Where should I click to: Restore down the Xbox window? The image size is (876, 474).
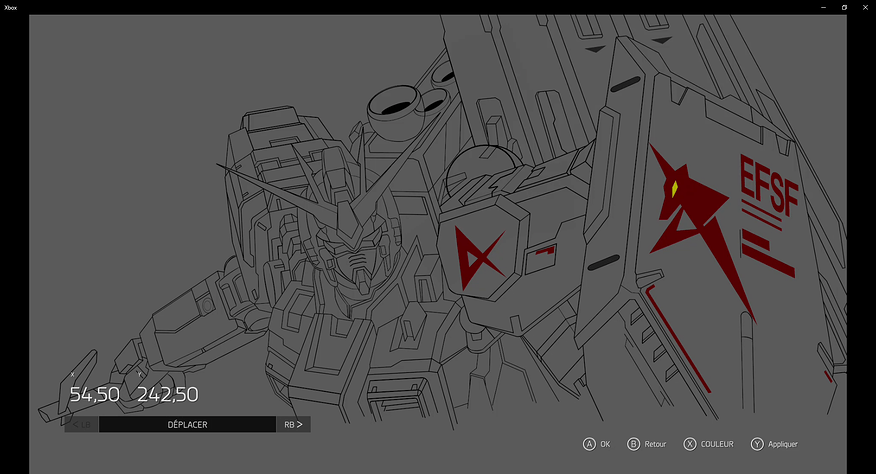(x=844, y=7)
